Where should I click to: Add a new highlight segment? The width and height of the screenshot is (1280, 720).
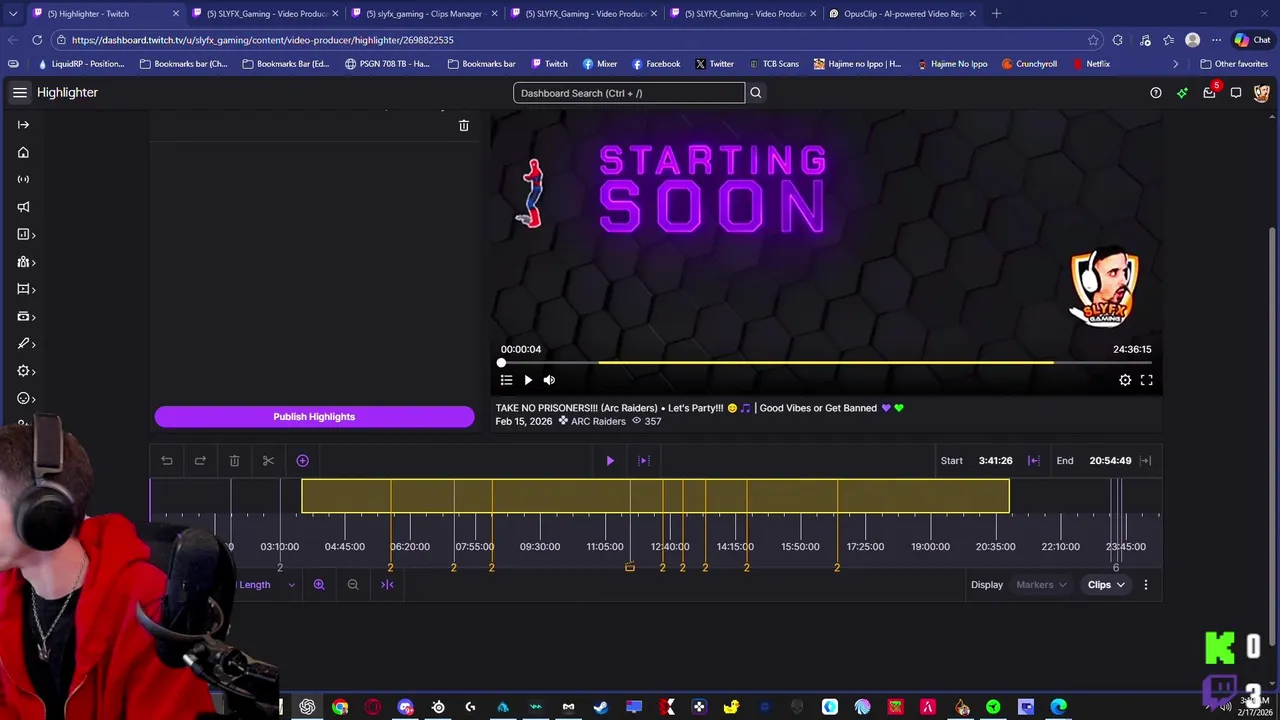(x=302, y=461)
